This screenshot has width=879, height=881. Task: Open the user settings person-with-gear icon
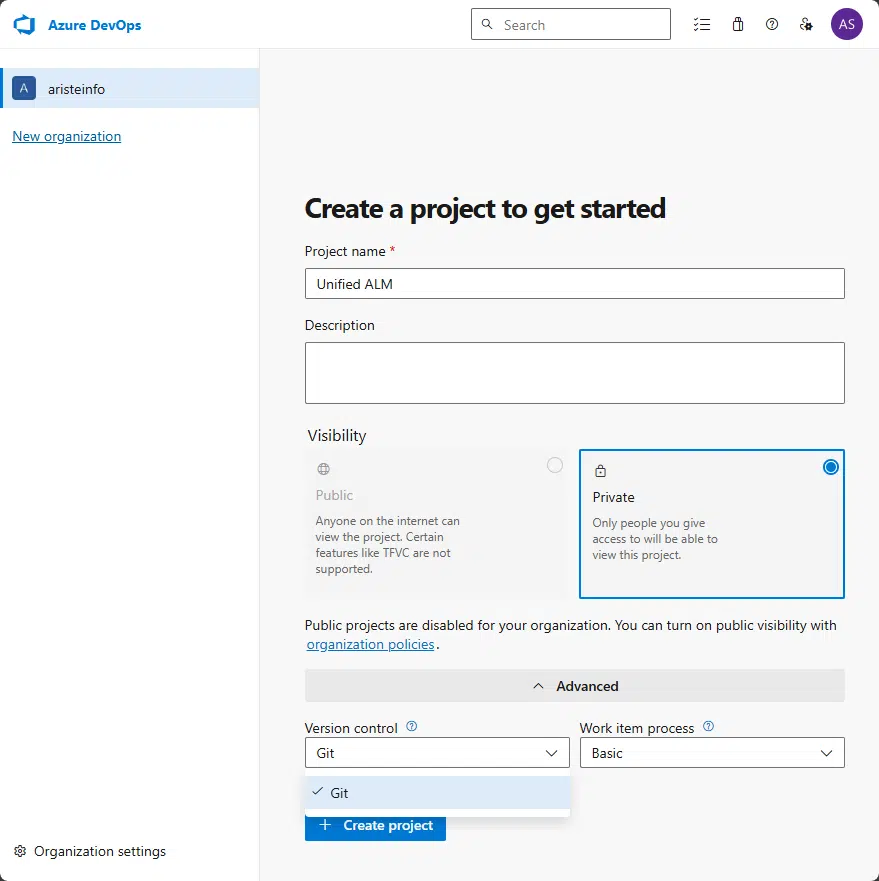(807, 24)
